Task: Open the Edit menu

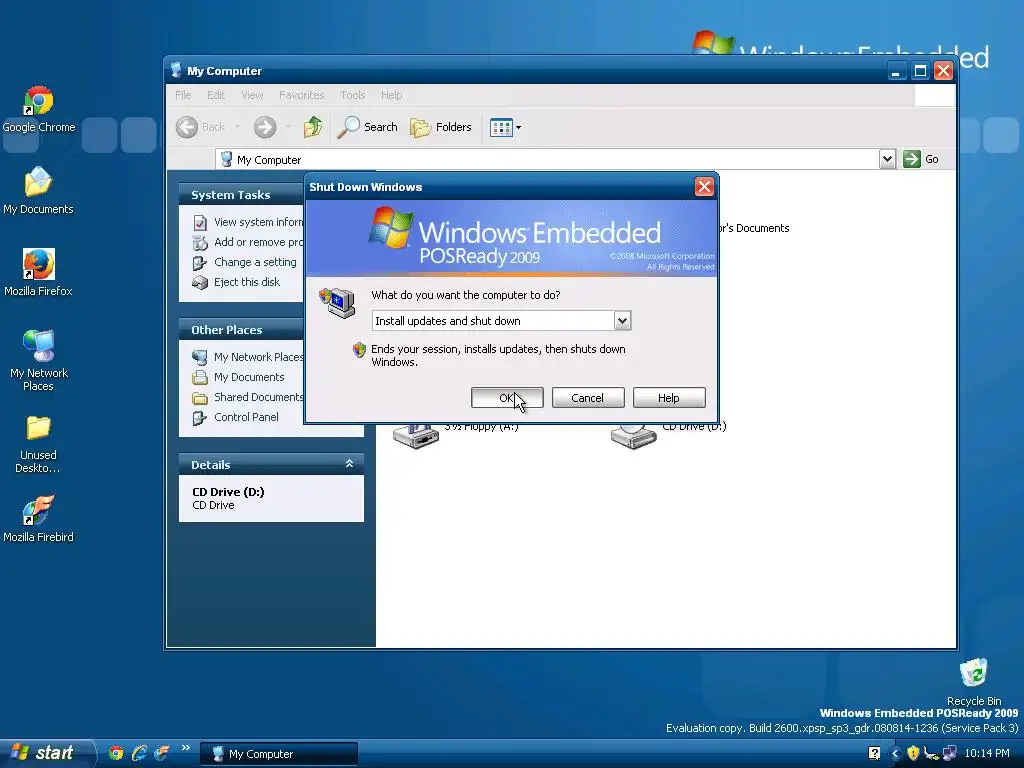Action: 216,95
